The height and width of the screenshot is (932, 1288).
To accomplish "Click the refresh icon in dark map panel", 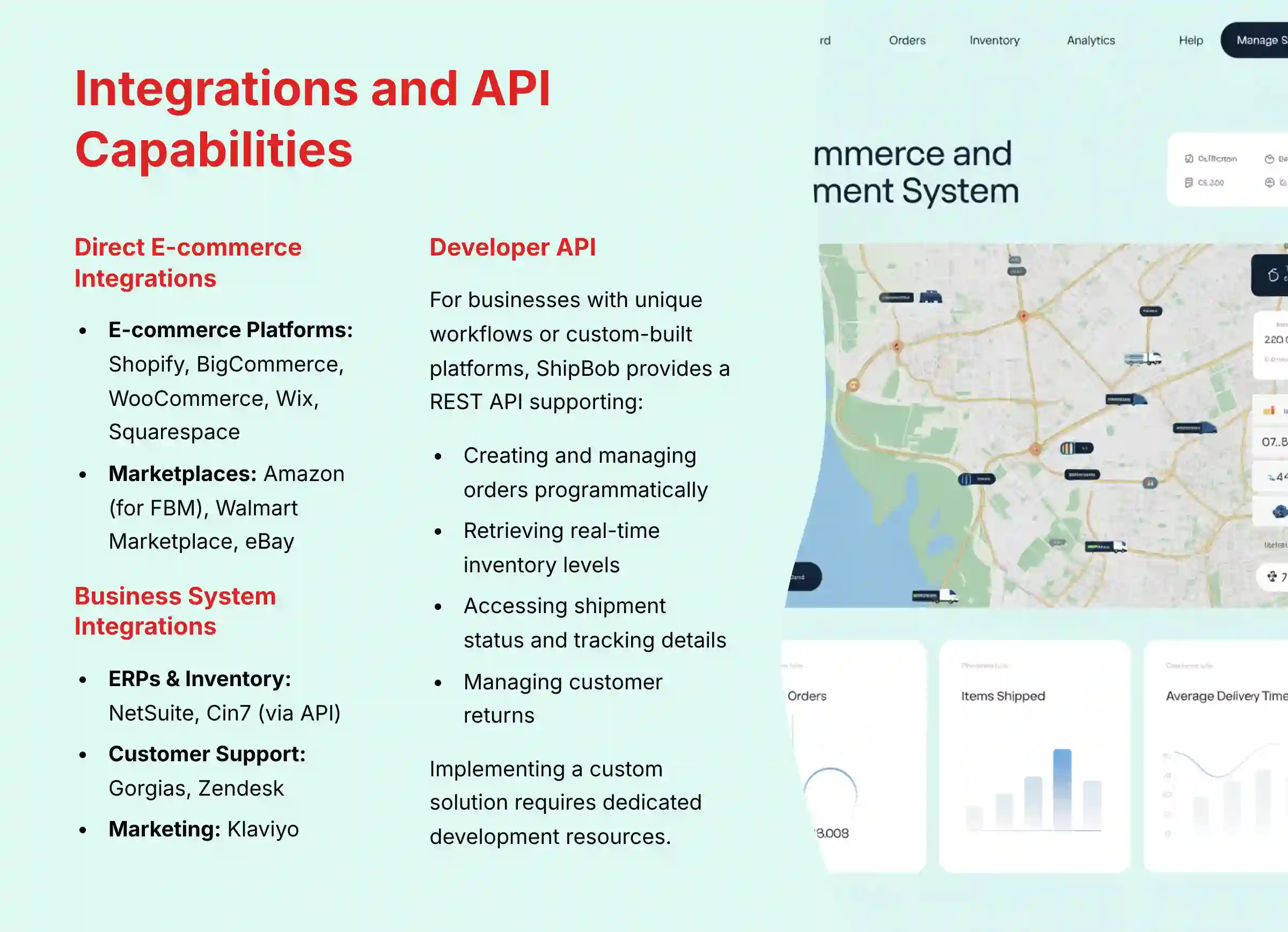I will click(x=1273, y=275).
